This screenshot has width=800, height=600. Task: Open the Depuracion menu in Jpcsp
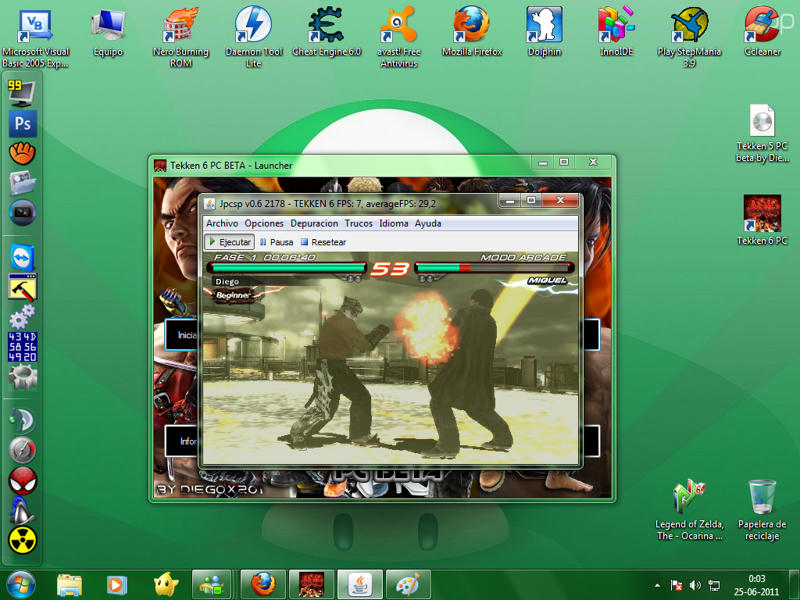tap(314, 223)
